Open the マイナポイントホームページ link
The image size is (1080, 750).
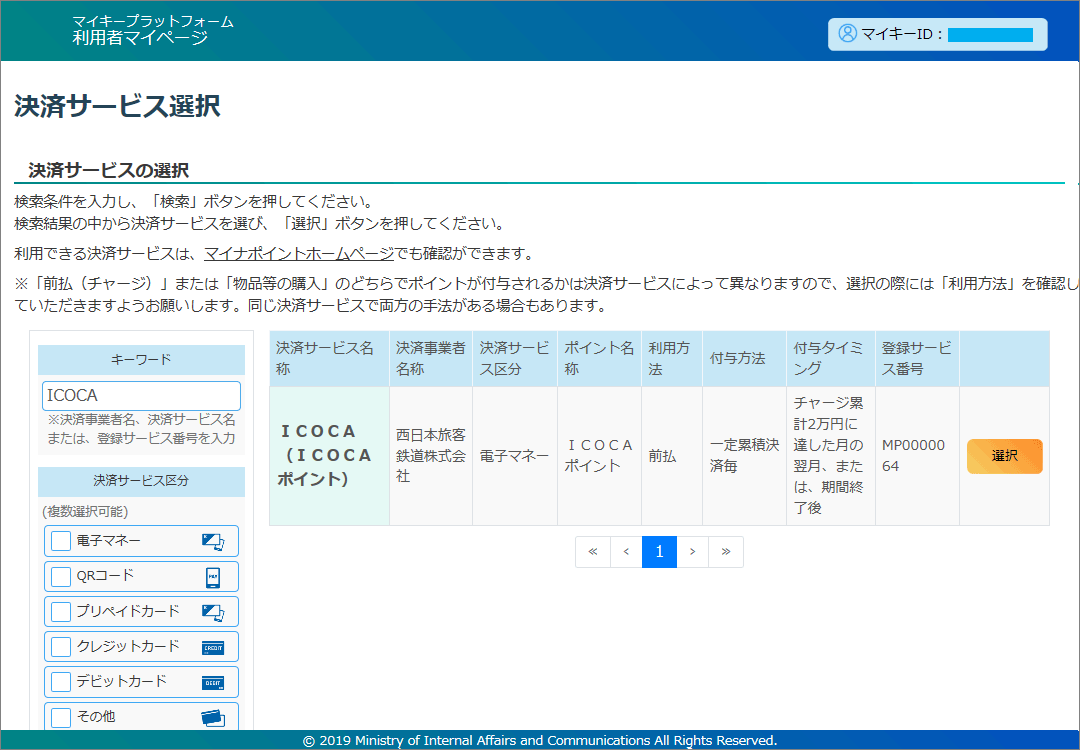click(299, 254)
